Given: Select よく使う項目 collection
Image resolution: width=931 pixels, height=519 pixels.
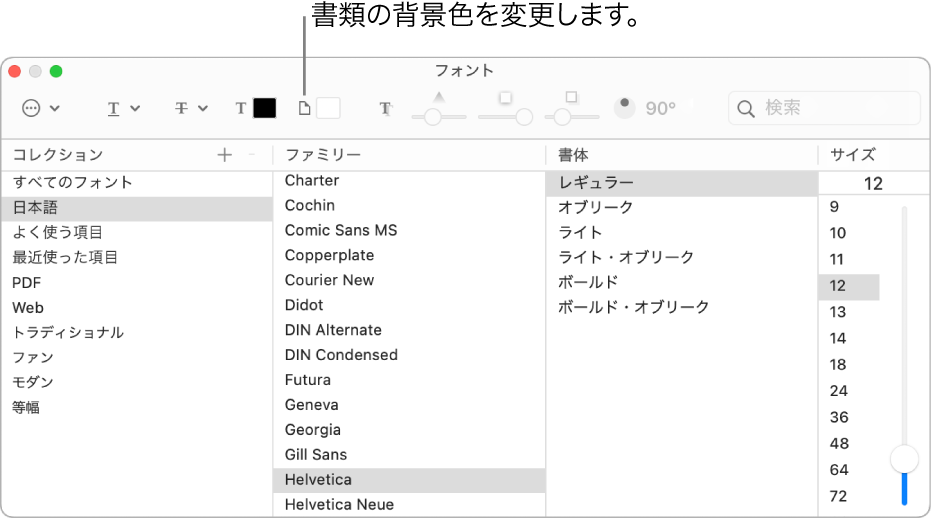Looking at the screenshot, I should tap(137, 232).
